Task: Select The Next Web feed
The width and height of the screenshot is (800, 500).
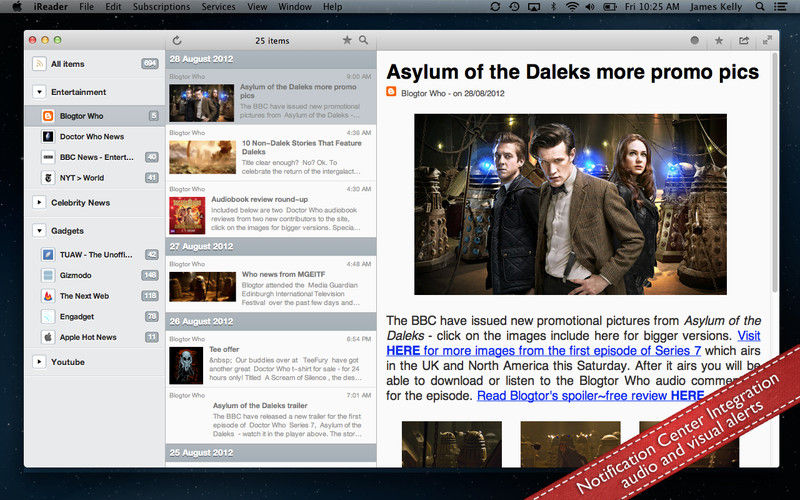Action: coord(83,296)
